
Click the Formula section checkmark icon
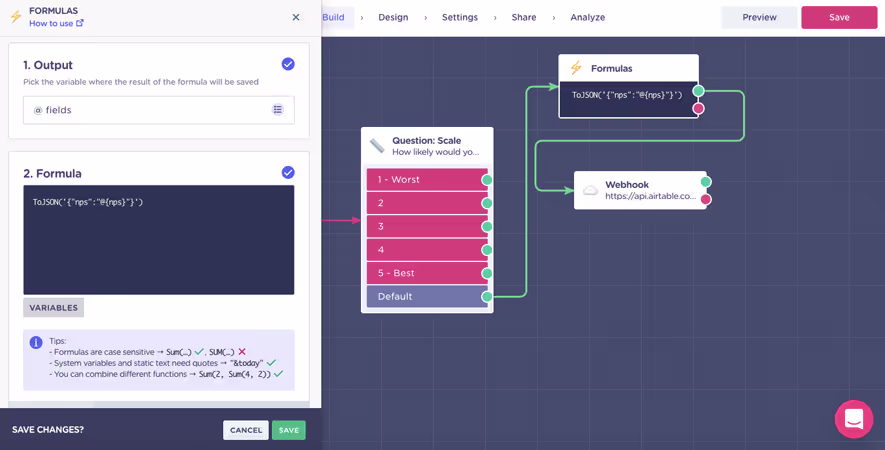tap(288, 172)
